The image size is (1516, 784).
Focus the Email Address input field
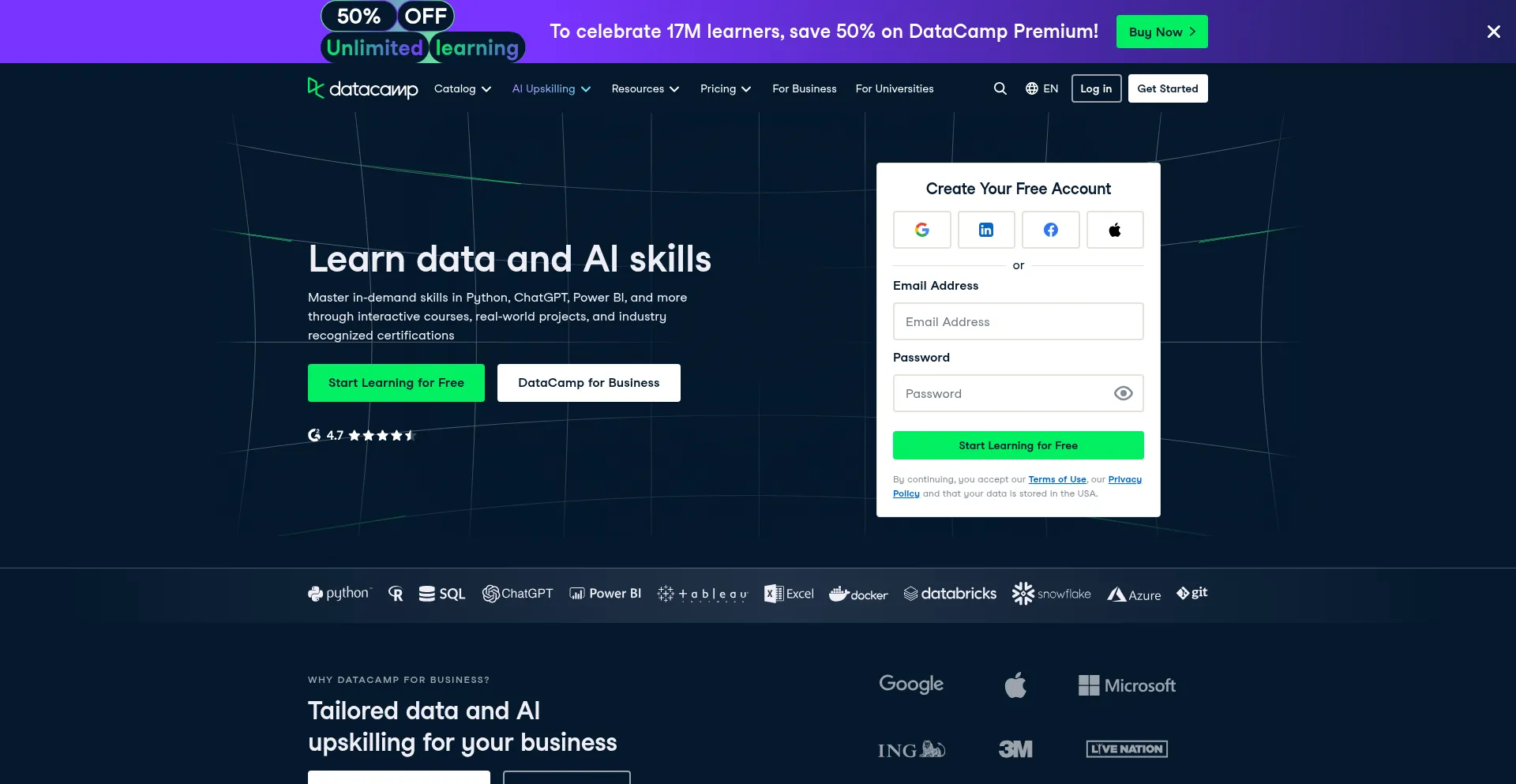[x=1018, y=321]
